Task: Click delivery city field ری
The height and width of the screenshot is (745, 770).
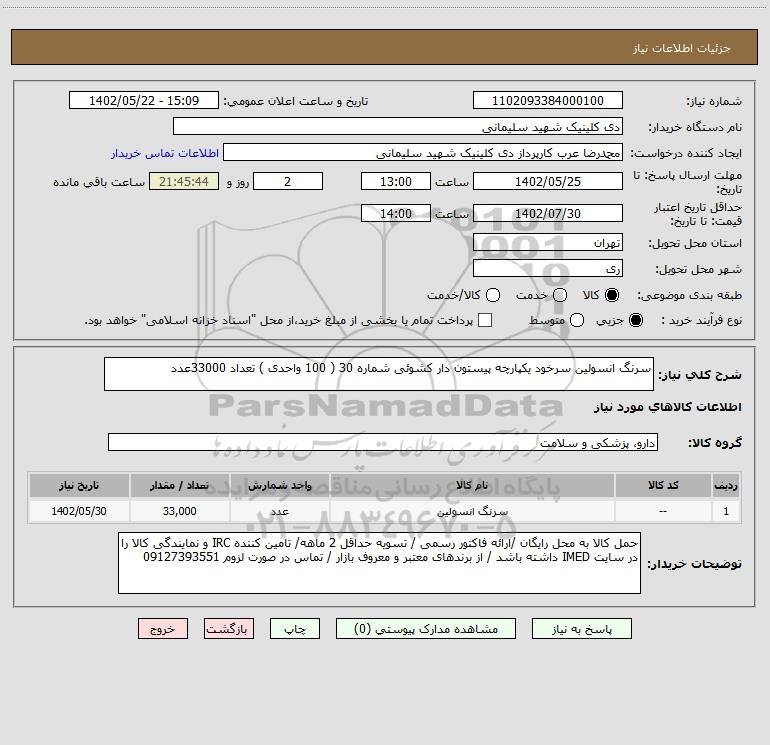Action: (548, 269)
